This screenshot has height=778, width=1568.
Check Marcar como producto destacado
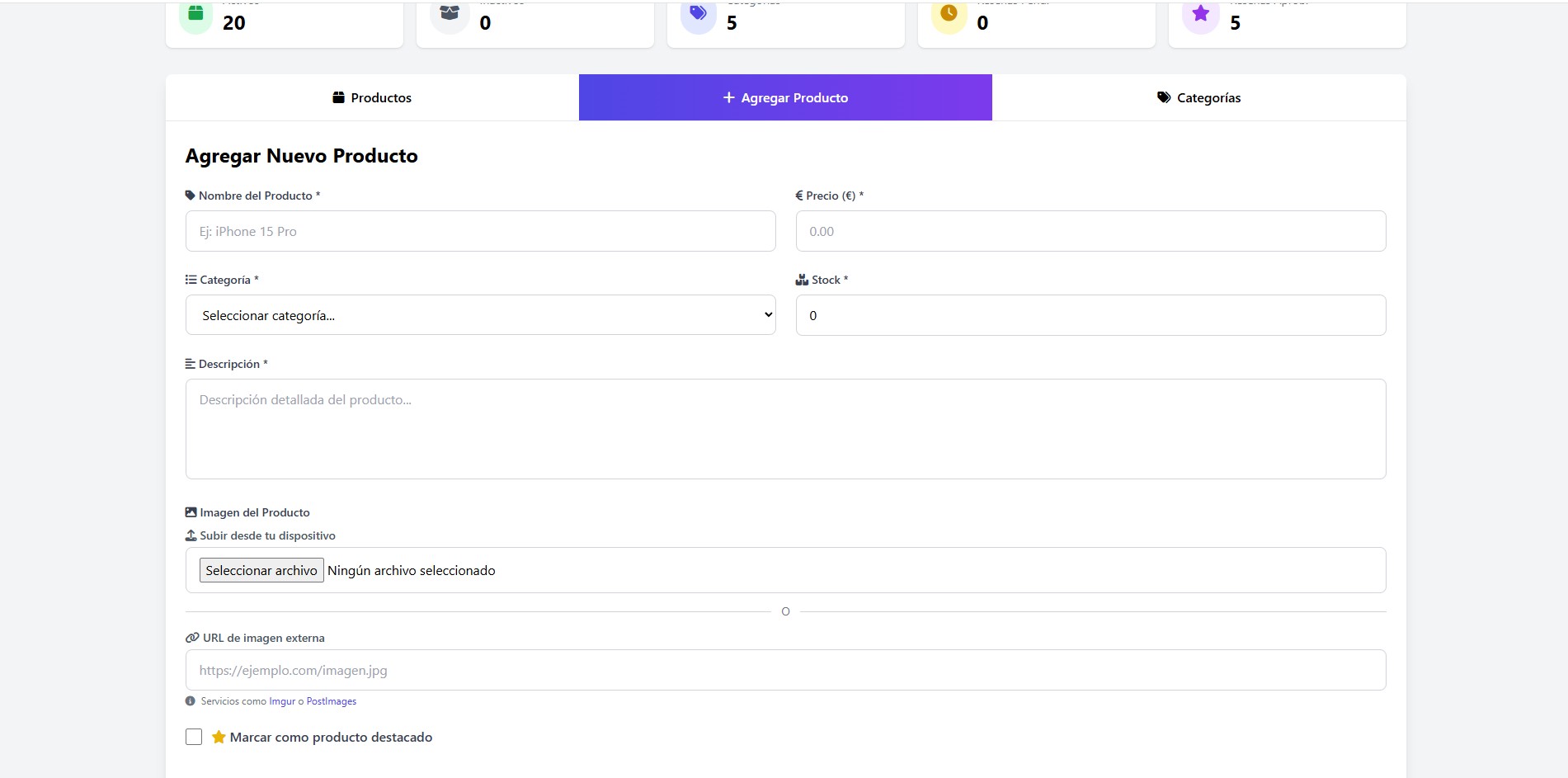[193, 736]
